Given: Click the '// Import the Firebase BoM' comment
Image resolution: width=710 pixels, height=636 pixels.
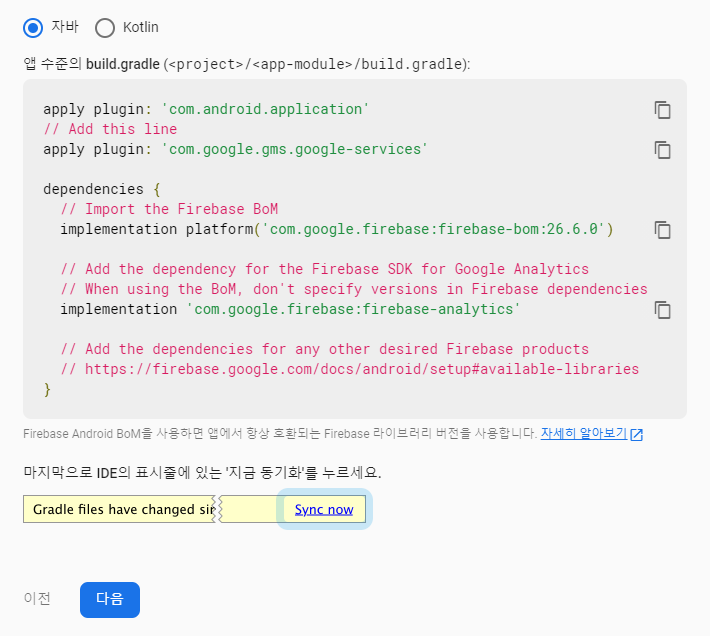Looking at the screenshot, I should pos(169,209).
